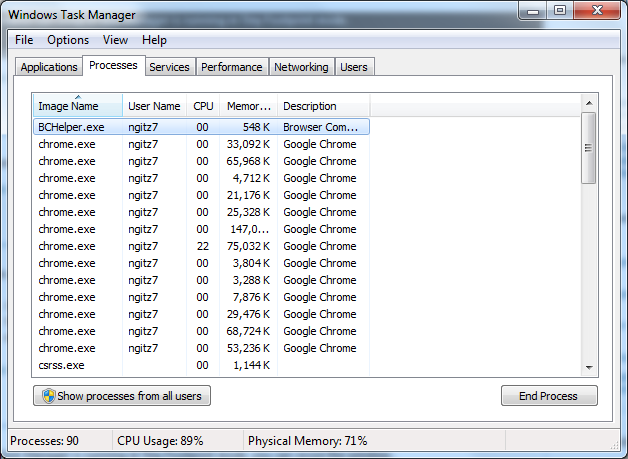Click the shield icon on Show processes button
The height and width of the screenshot is (459, 628).
pos(47,396)
